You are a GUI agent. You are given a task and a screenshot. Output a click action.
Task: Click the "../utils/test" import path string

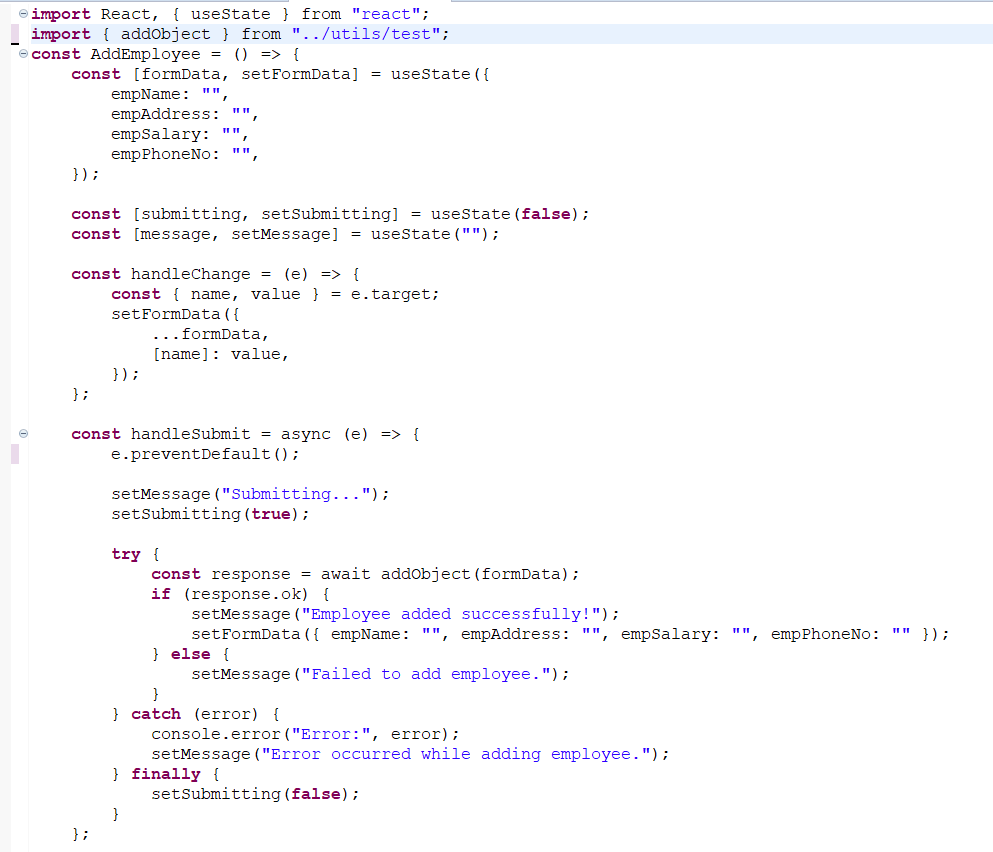(365, 34)
